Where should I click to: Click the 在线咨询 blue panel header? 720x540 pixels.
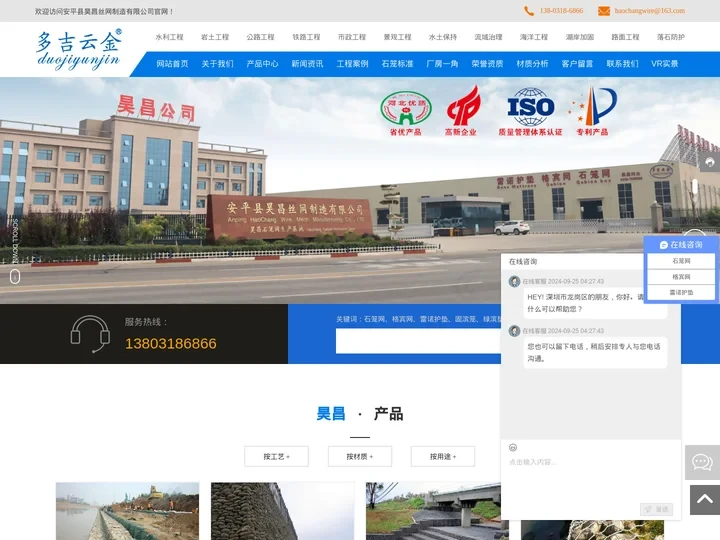681,245
